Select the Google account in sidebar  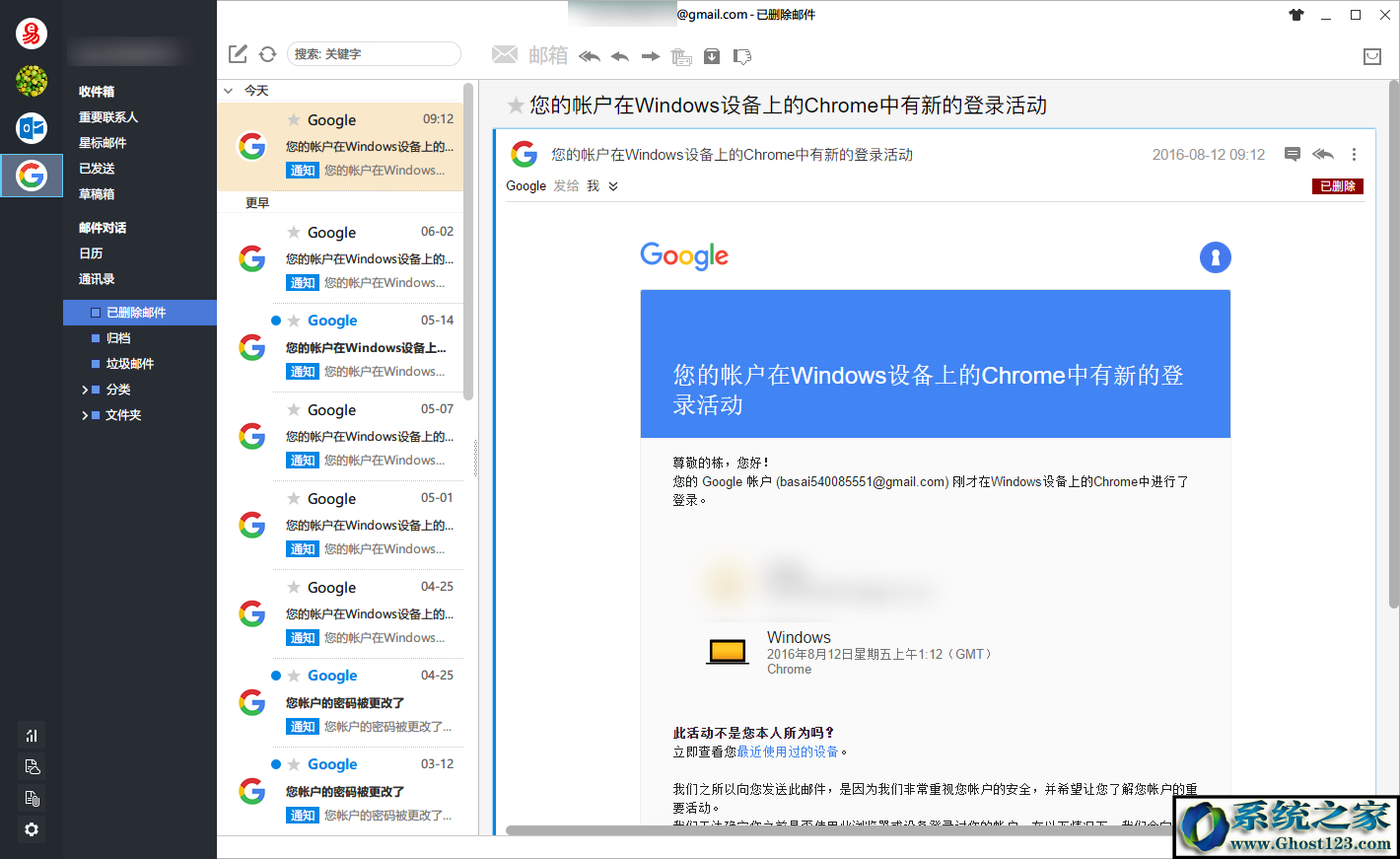[x=32, y=176]
